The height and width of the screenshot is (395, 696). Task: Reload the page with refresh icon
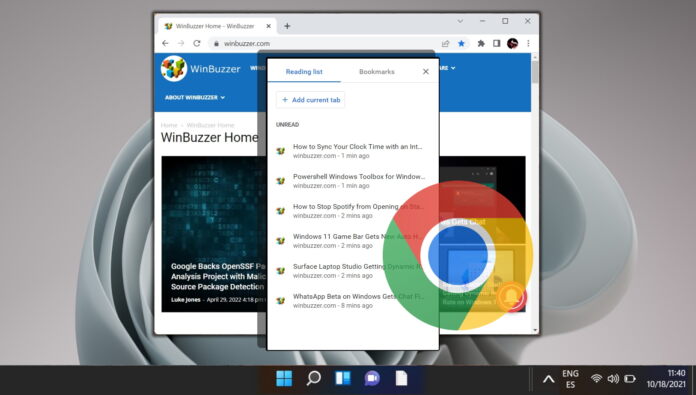[197, 43]
